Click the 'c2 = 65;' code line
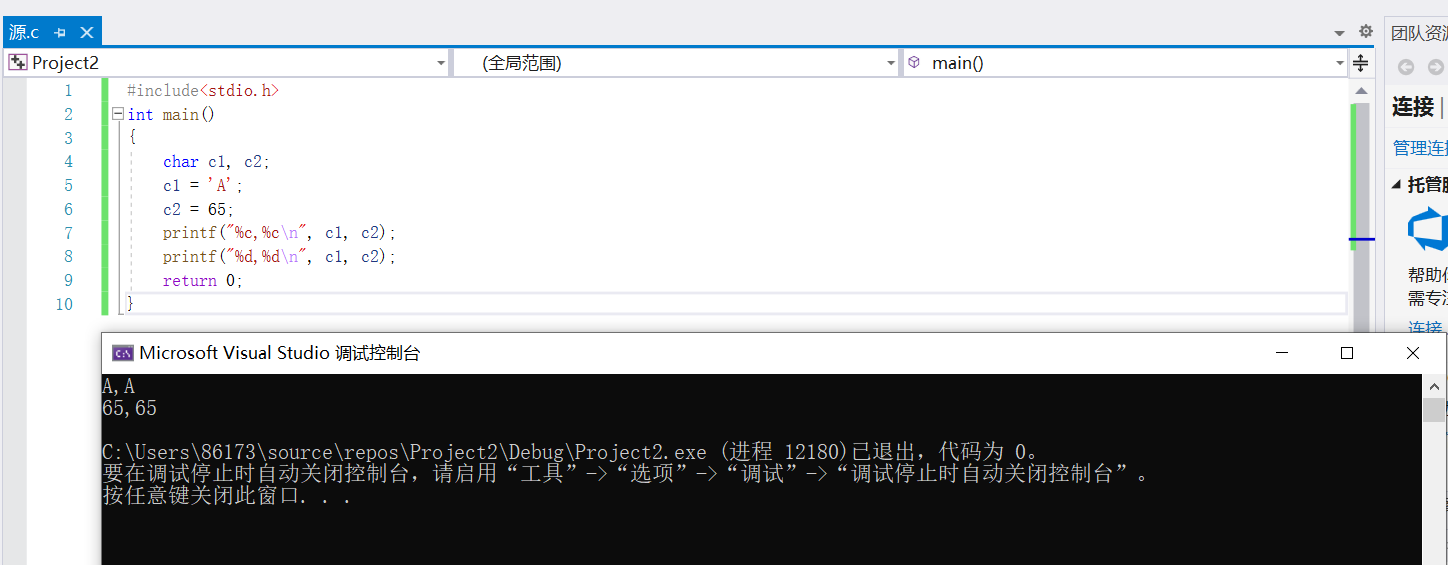Screen dimensions: 1448x565 point(198,209)
